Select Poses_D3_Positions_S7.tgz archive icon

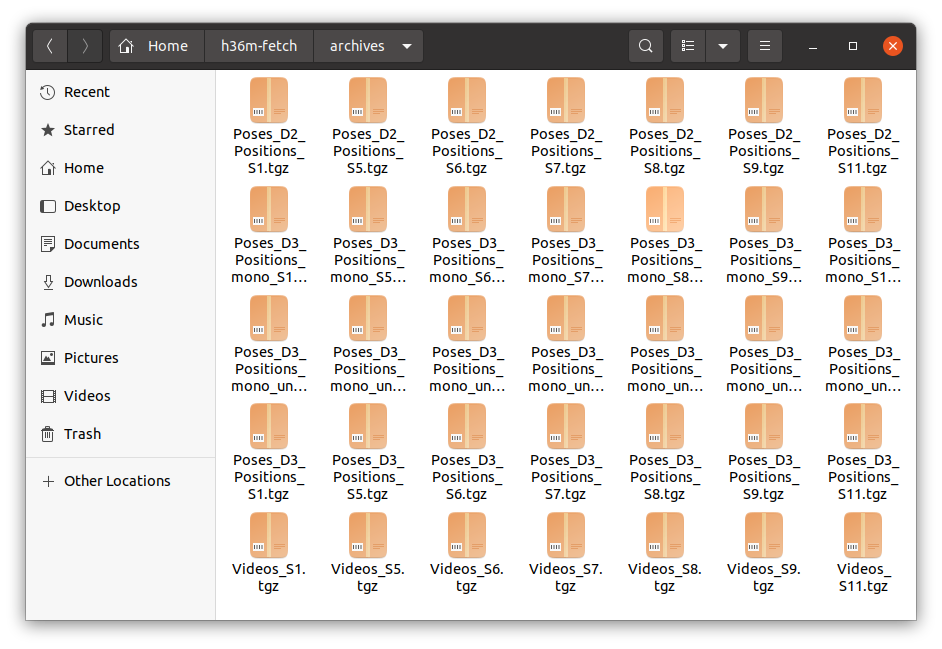(x=565, y=426)
